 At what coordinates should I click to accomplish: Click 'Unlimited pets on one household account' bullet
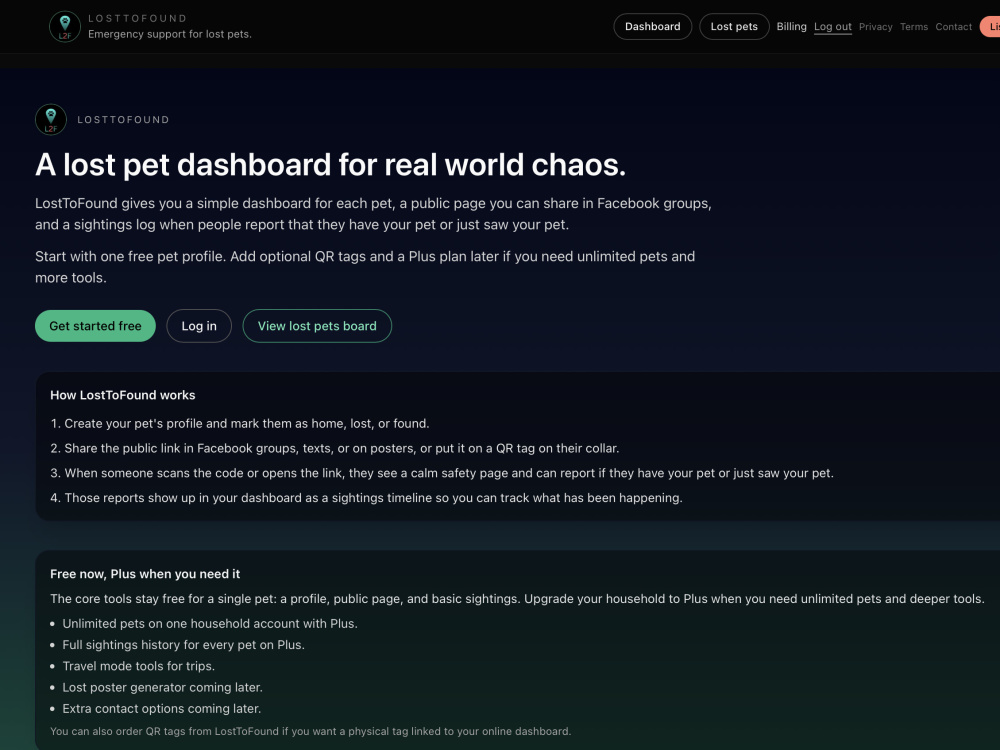pos(210,624)
